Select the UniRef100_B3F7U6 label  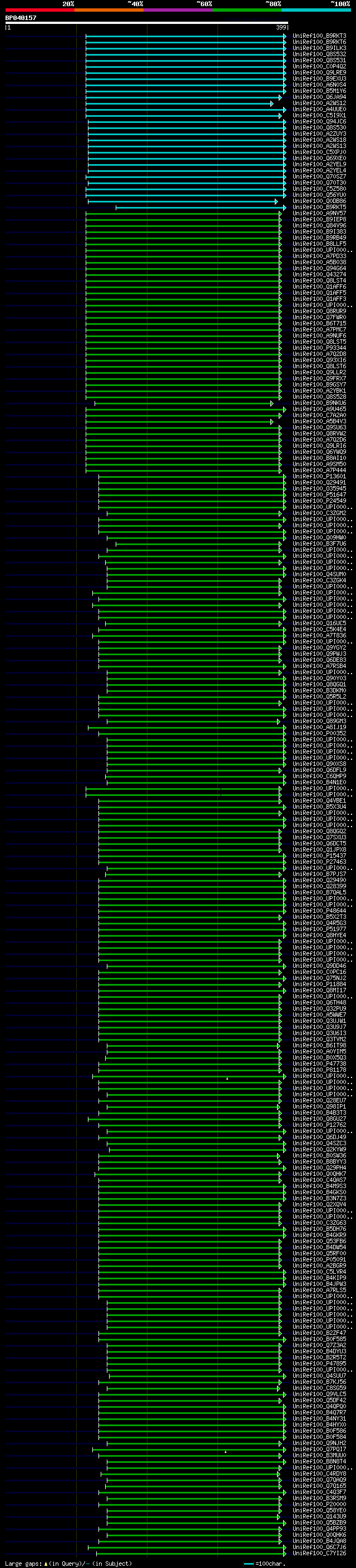point(319,543)
